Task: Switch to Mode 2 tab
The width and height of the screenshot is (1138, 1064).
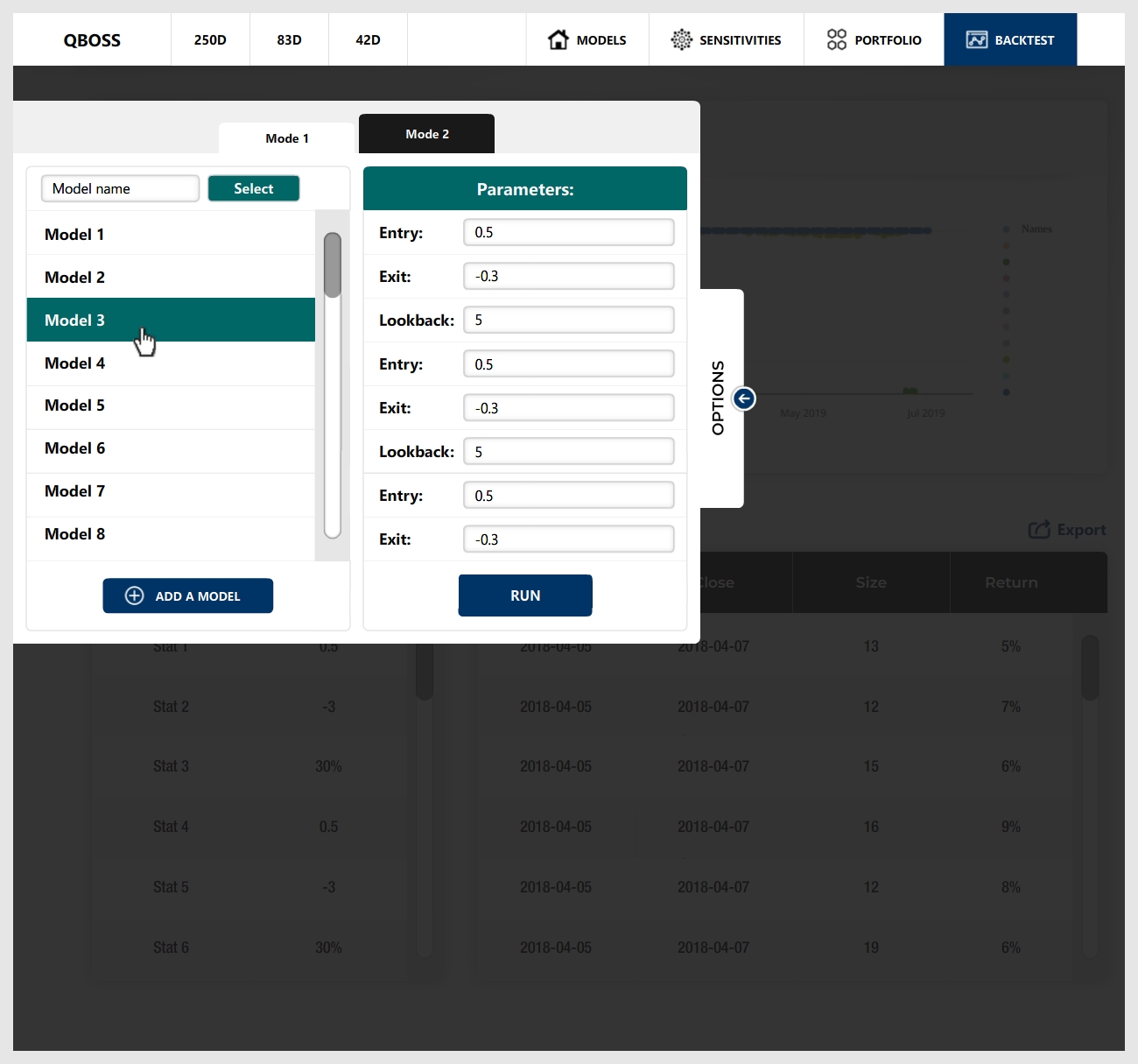Action: point(426,134)
